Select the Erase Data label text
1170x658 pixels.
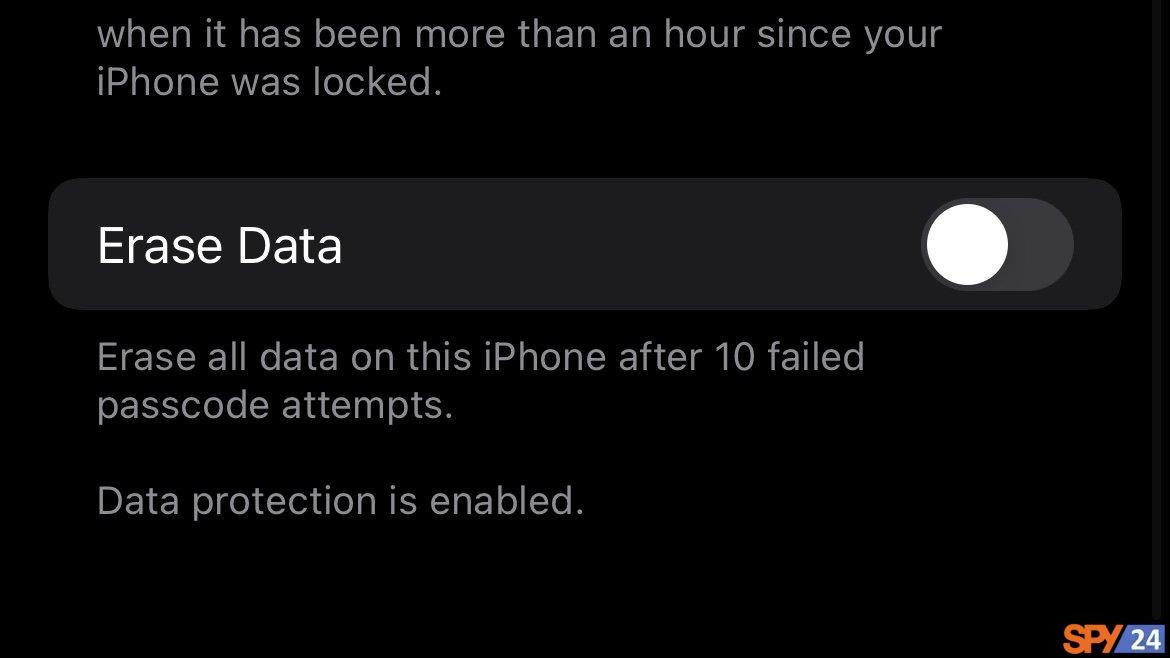pos(220,245)
